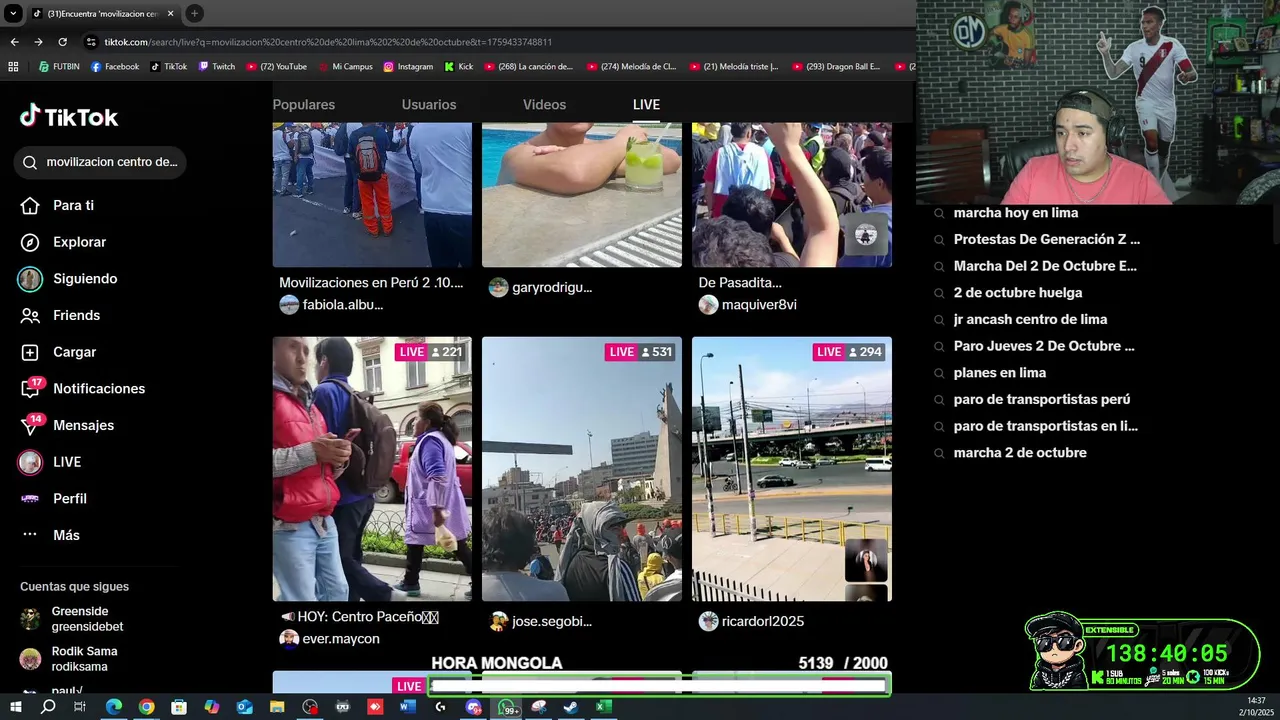Close the TikTok browser tab
1280x720 pixels.
pyautogui.click(x=171, y=13)
